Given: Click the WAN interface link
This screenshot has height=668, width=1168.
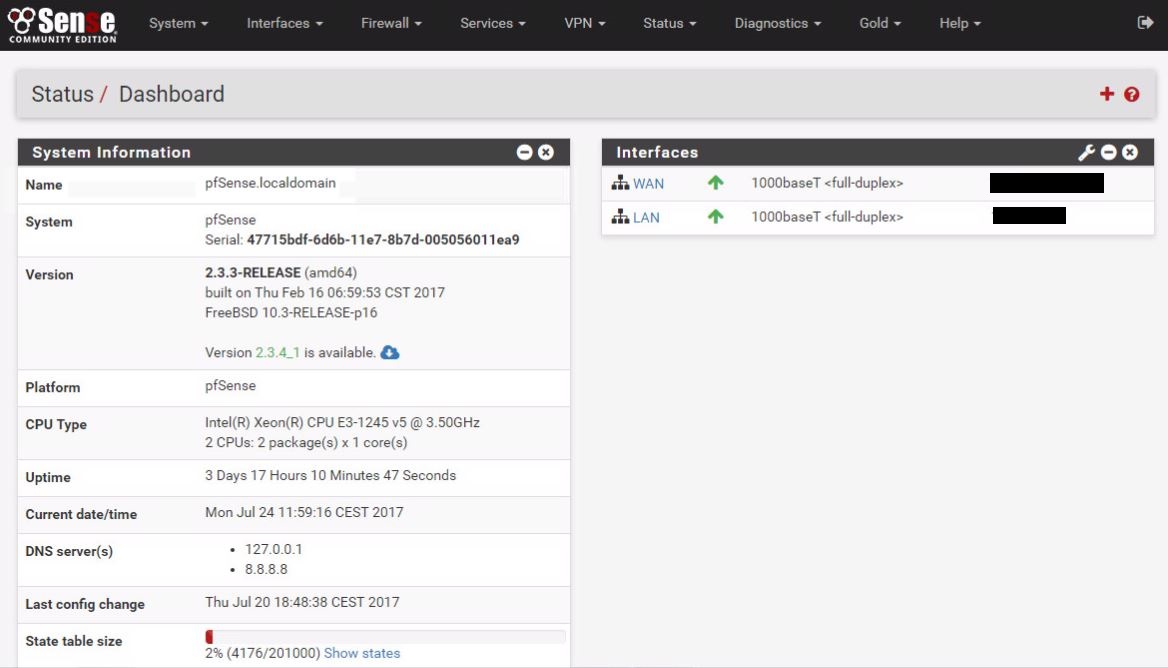Looking at the screenshot, I should tap(648, 184).
